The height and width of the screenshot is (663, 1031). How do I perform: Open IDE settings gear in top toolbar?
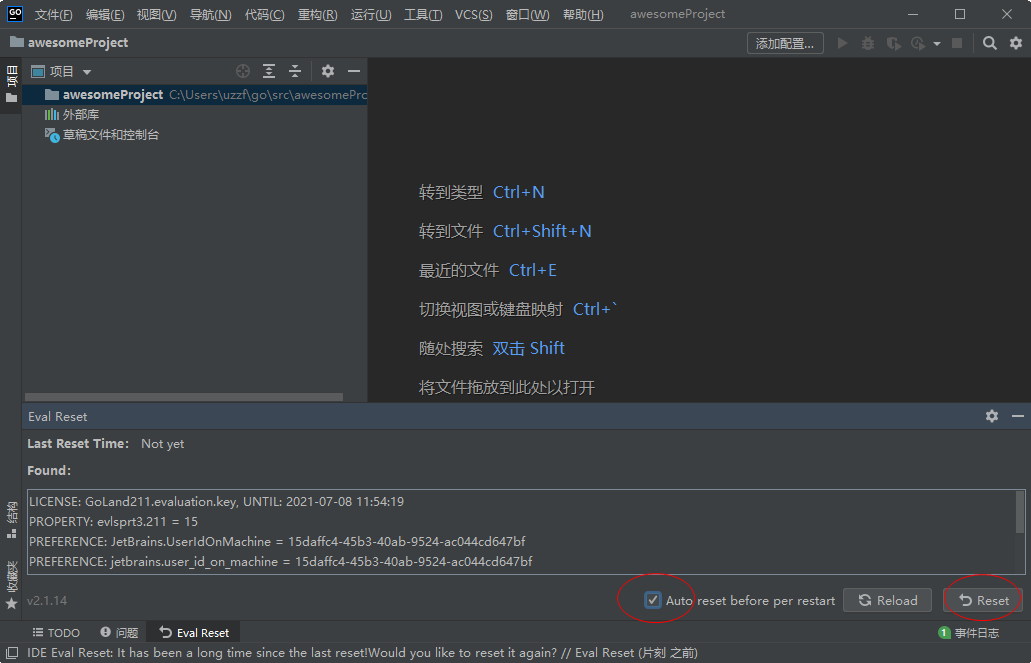[x=1016, y=43]
